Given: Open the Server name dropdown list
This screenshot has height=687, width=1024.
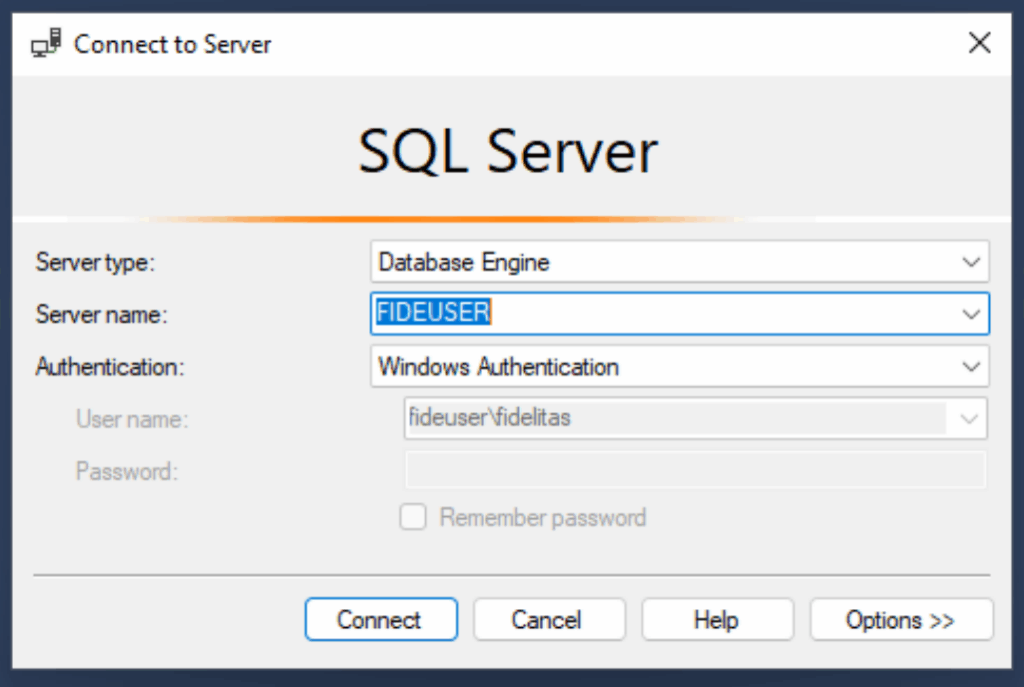Looking at the screenshot, I should (971, 314).
